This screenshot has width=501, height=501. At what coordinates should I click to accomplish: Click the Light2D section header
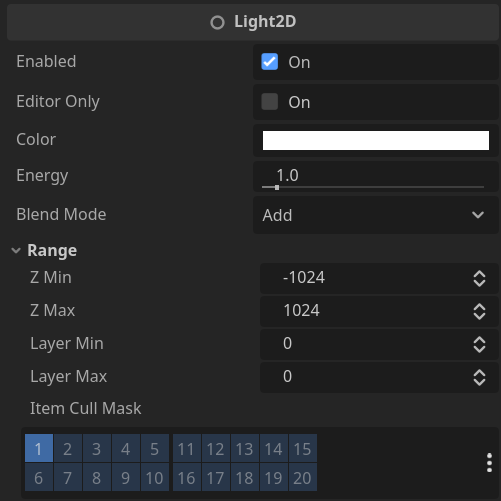(x=253, y=22)
